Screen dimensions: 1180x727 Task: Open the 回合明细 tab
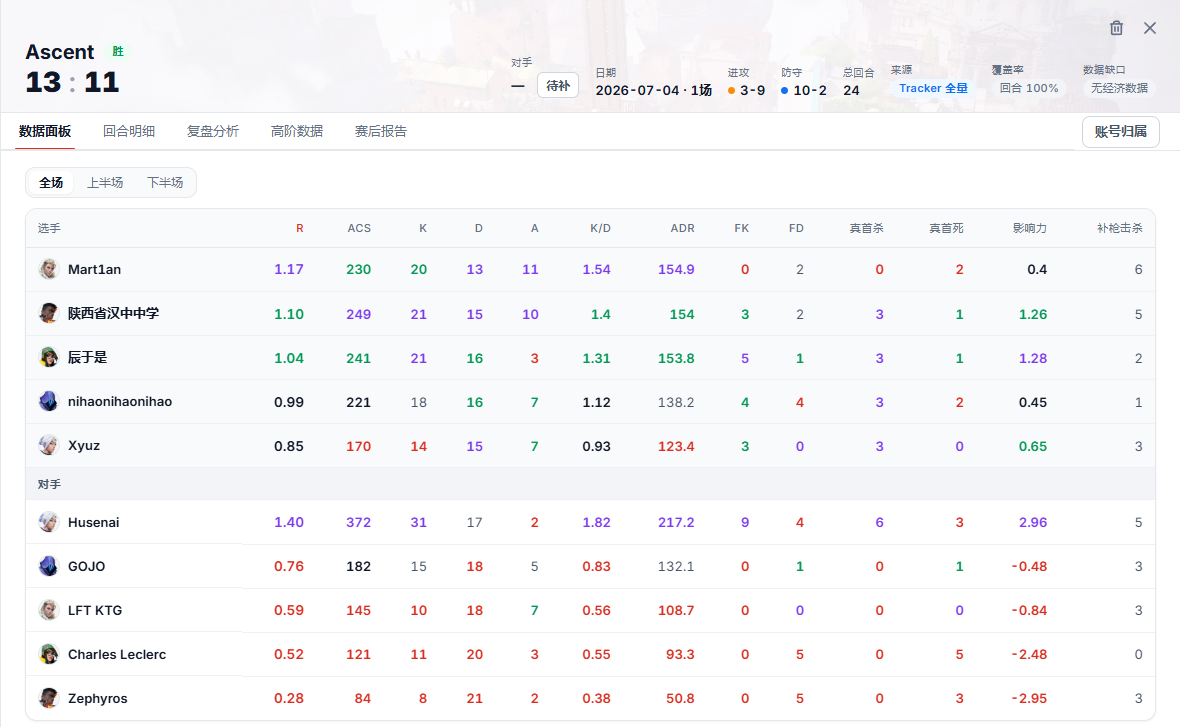[129, 131]
